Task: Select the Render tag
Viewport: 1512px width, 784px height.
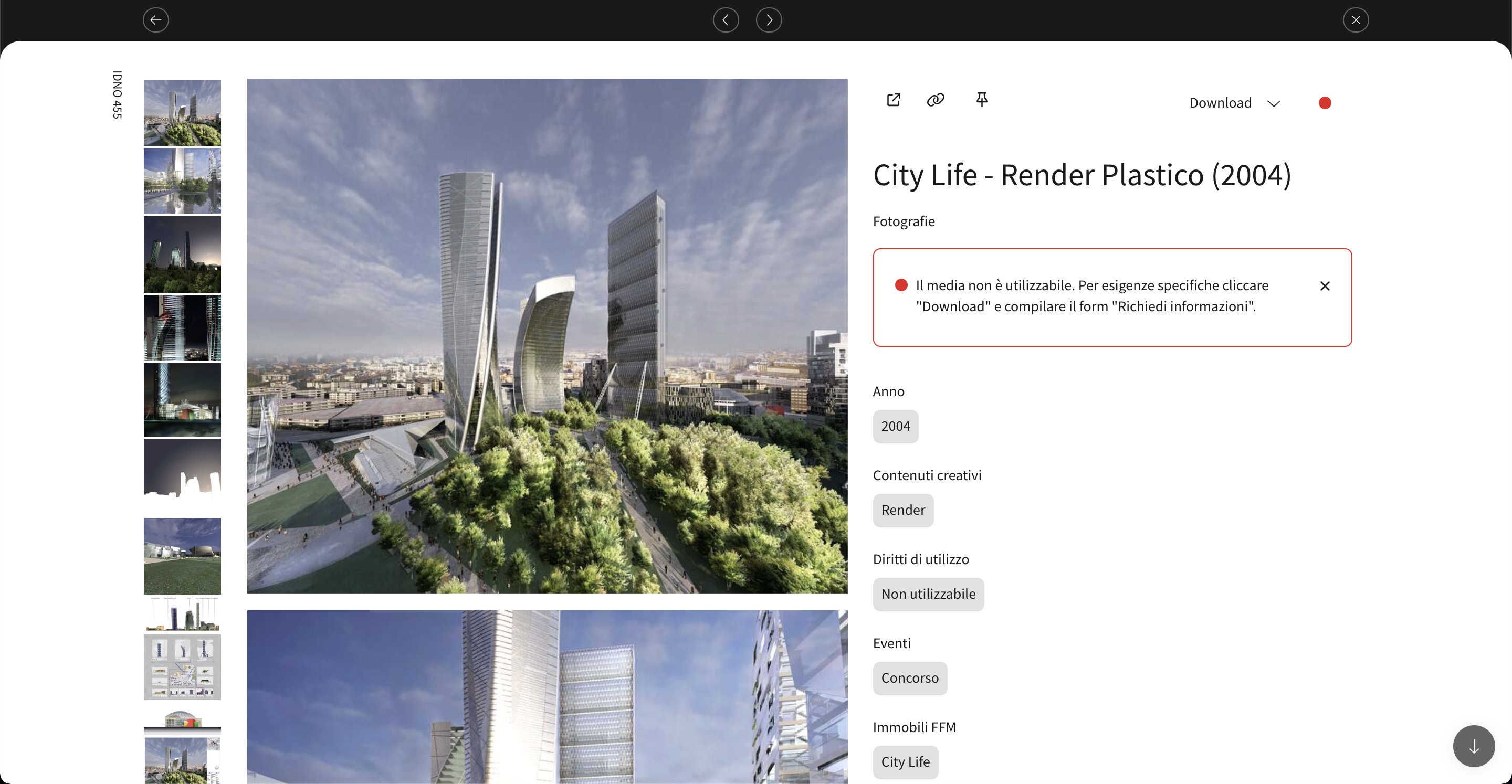Action: [x=903, y=510]
